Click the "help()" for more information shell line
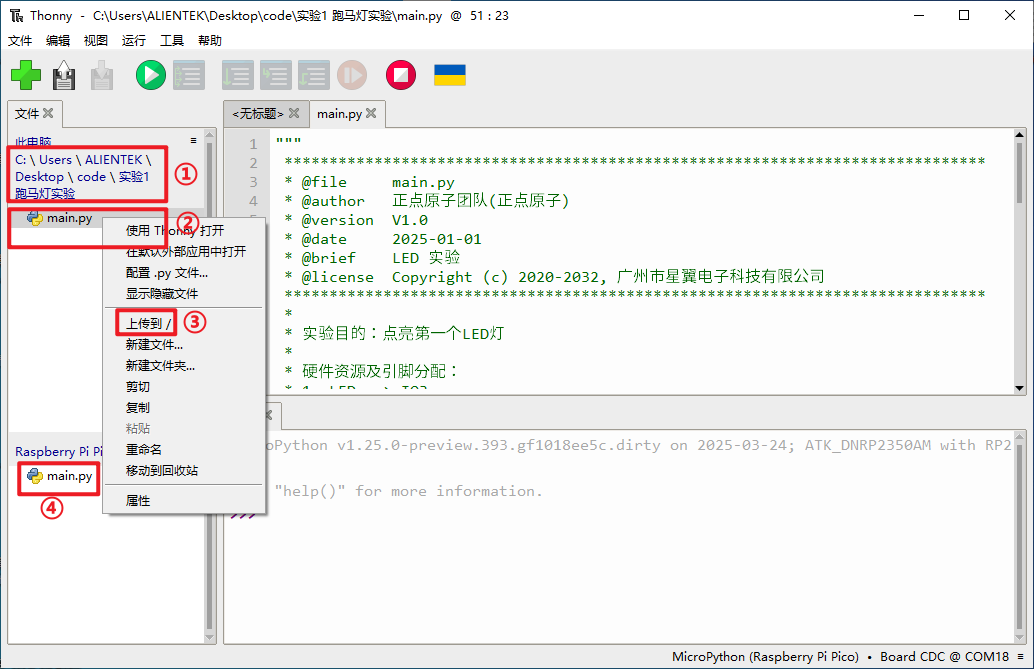The height and width of the screenshot is (669, 1034). click(x=408, y=491)
